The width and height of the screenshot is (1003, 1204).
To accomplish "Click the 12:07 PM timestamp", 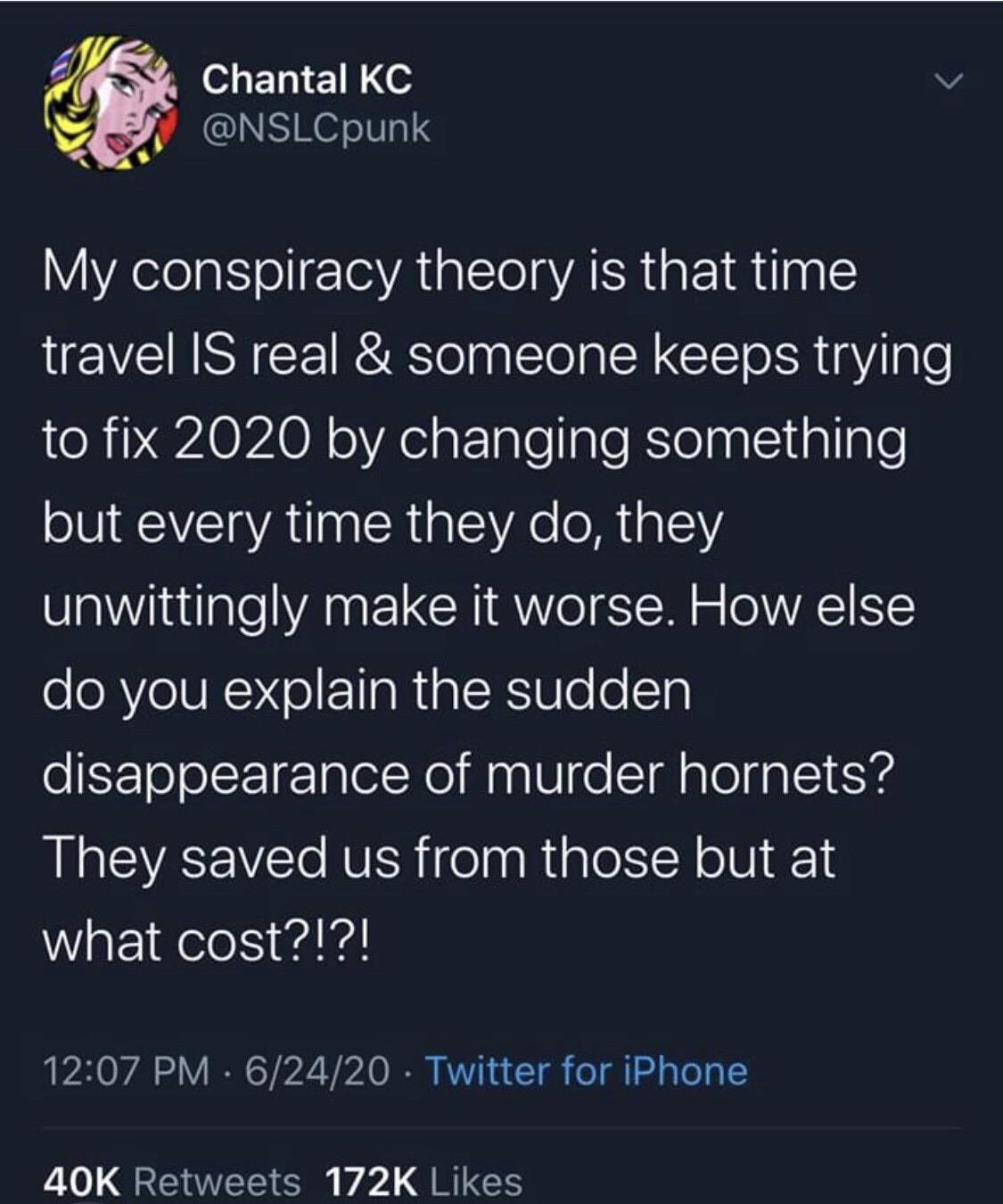I will click(x=126, y=1070).
